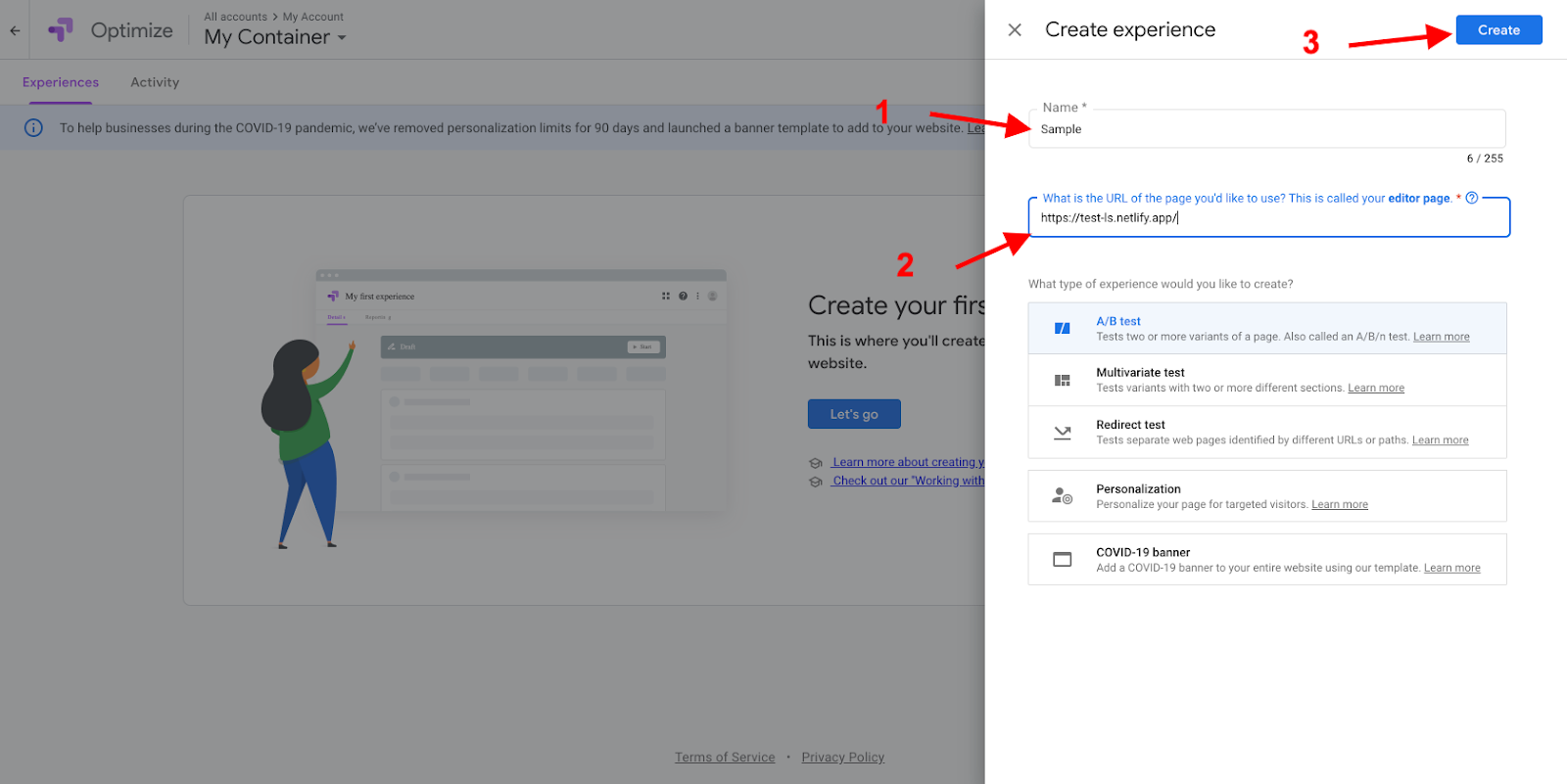Viewport: 1567px width, 784px height.
Task: Click the editor page URL field
Action: [x=1268, y=218]
